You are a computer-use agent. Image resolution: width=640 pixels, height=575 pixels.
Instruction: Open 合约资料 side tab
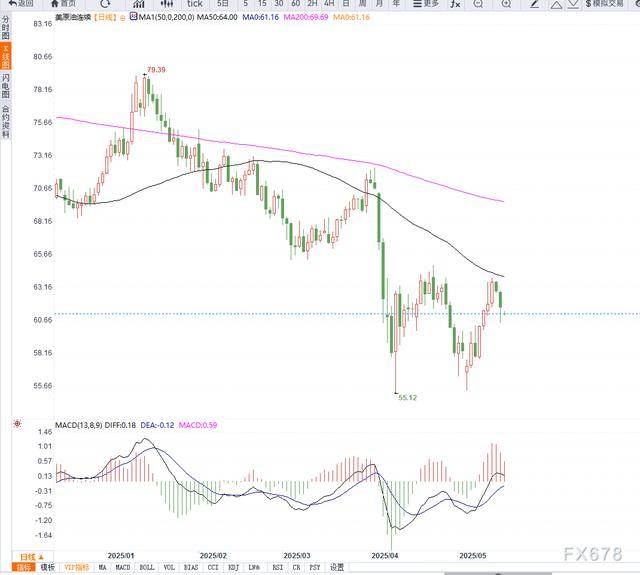tap(5, 122)
